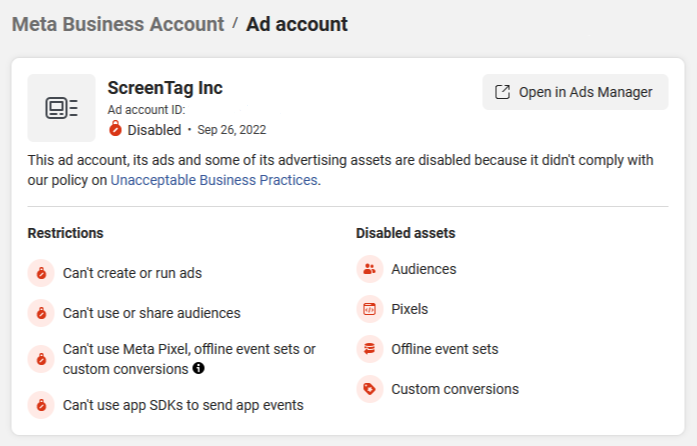This screenshot has height=446, width=697.
Task: Click the ScreenTag Inc ad account thumbnail icon
Action: coord(61,108)
